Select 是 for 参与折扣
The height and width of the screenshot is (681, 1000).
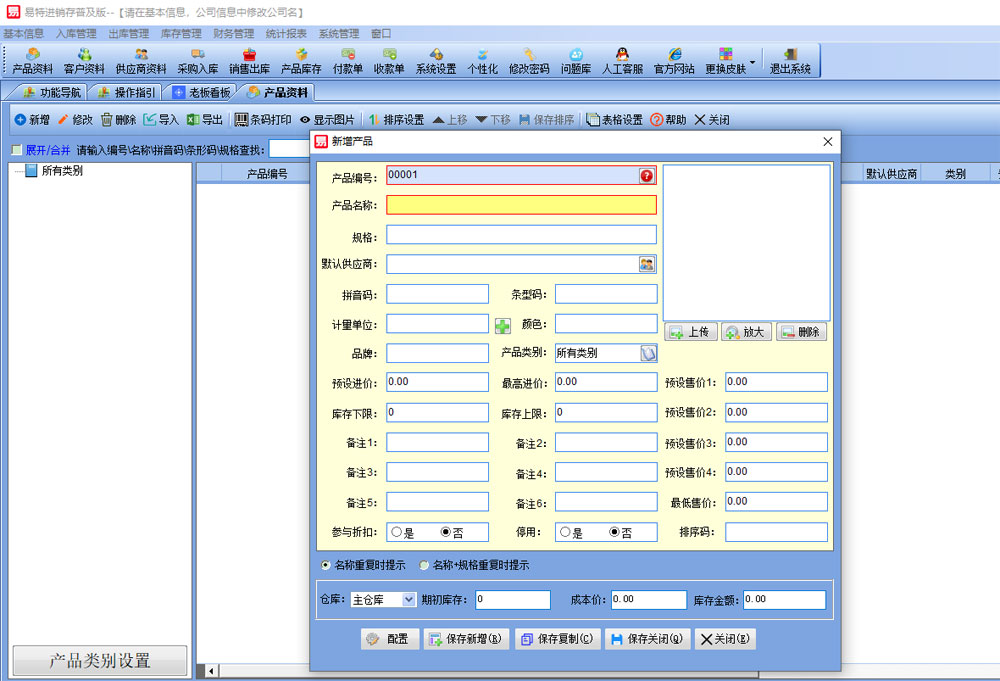coord(397,533)
